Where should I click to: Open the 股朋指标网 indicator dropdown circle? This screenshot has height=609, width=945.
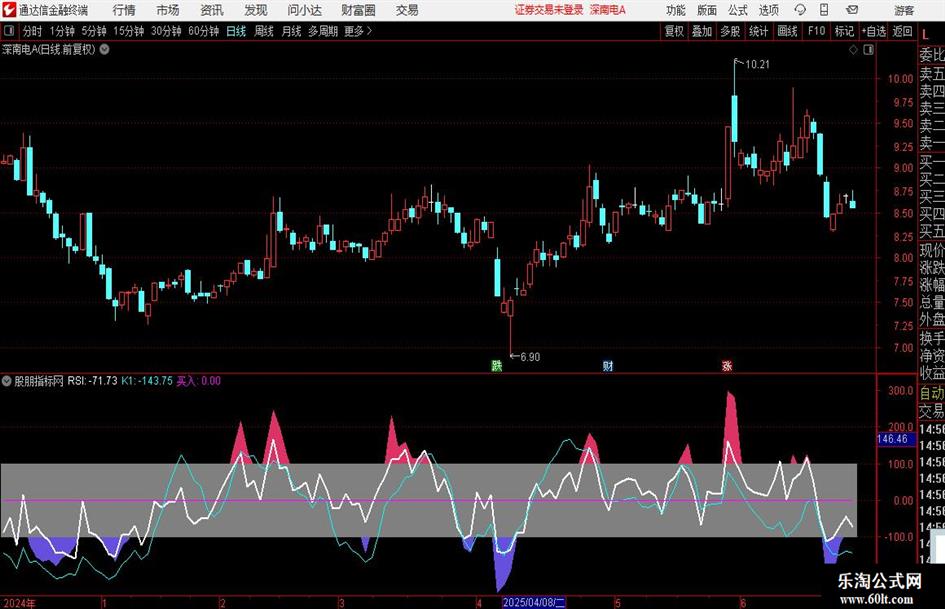click(x=7, y=381)
